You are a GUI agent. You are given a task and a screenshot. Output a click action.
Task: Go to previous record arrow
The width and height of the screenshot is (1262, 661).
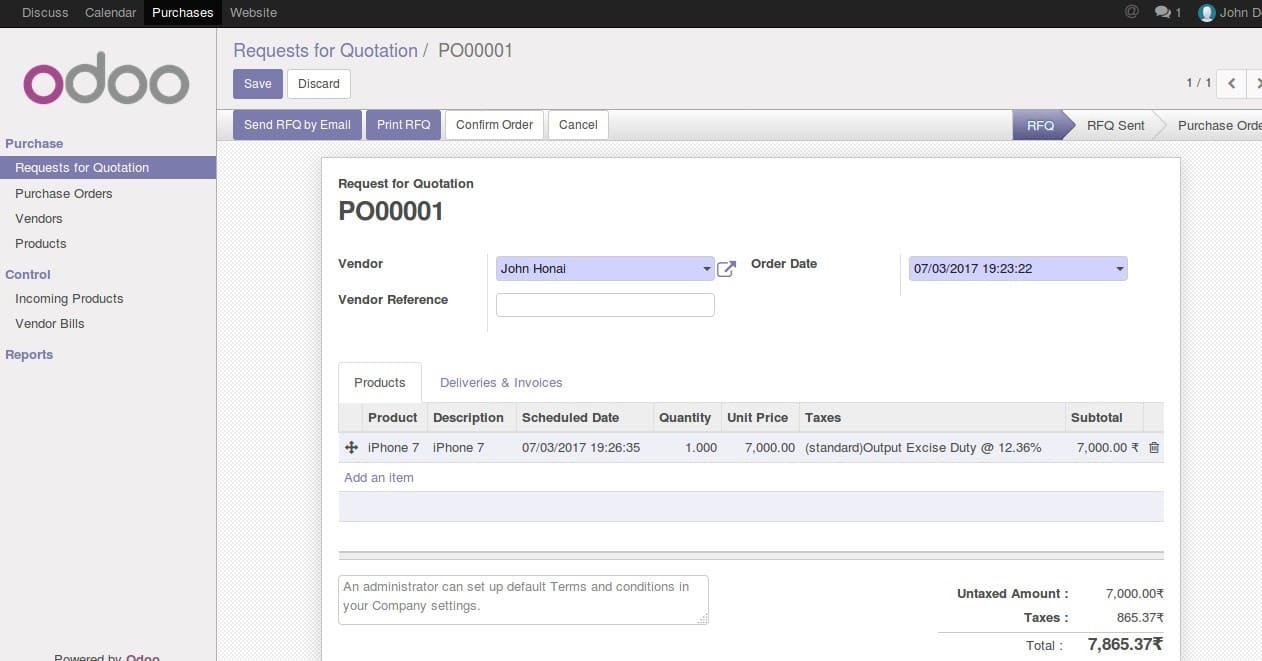click(x=1231, y=84)
